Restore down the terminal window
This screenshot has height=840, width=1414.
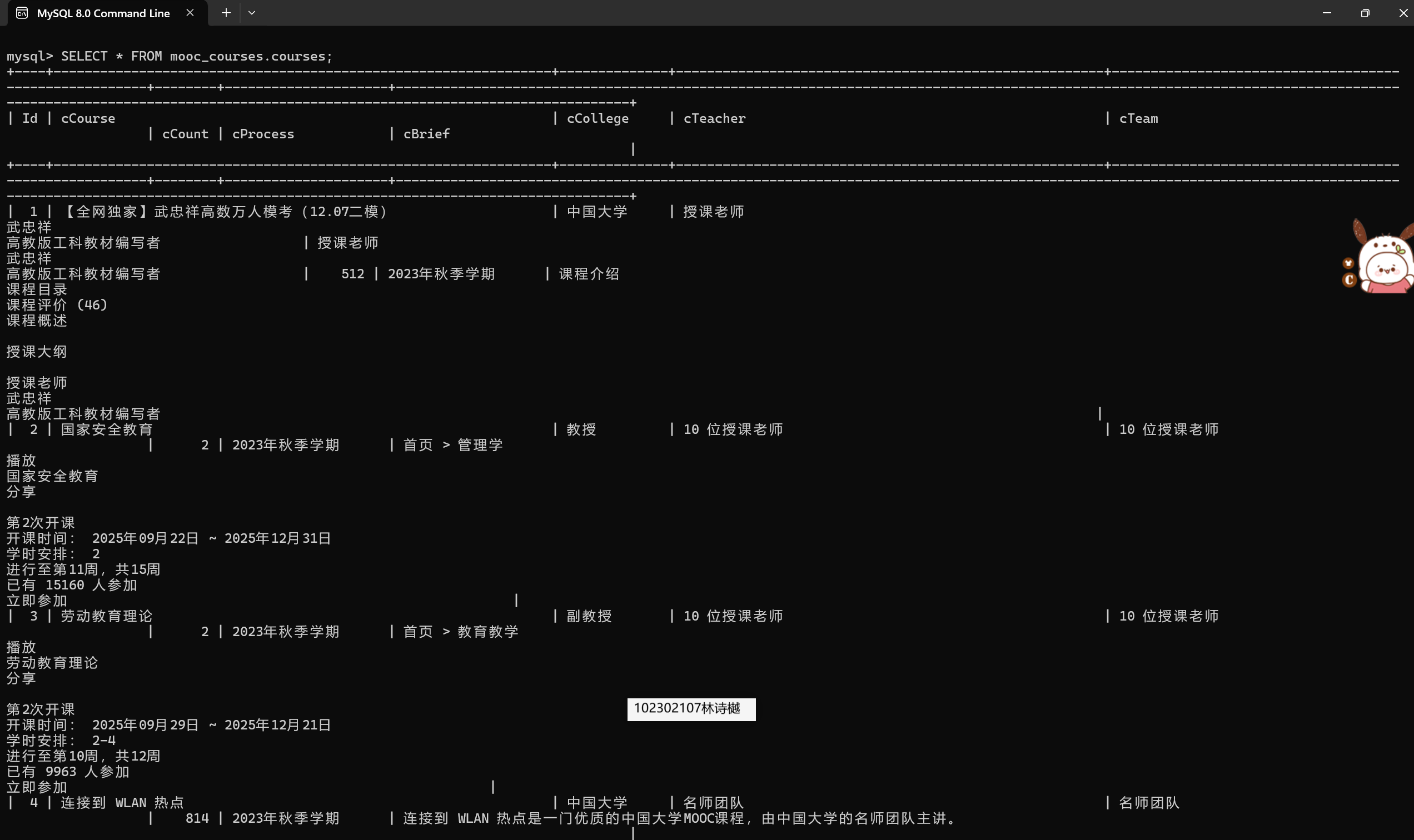point(1365,13)
